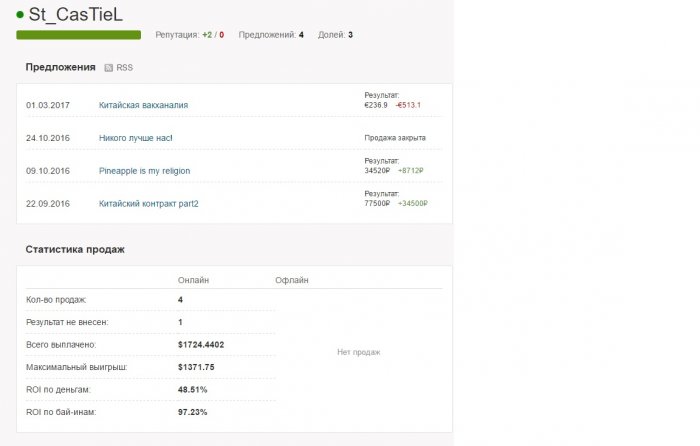
Task: Open the RSS text link
Action: coord(124,68)
